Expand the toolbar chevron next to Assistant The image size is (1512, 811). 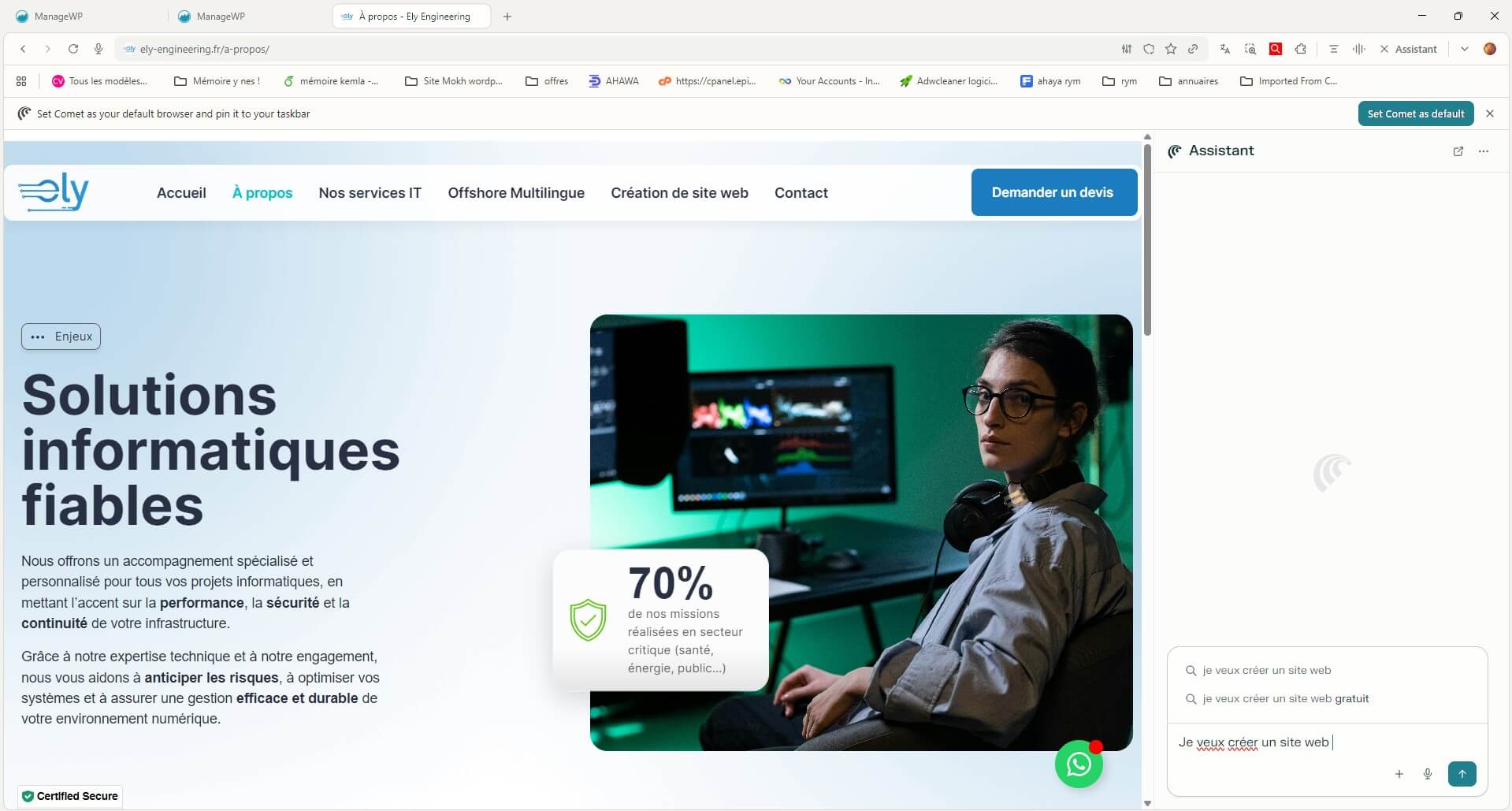(1465, 49)
